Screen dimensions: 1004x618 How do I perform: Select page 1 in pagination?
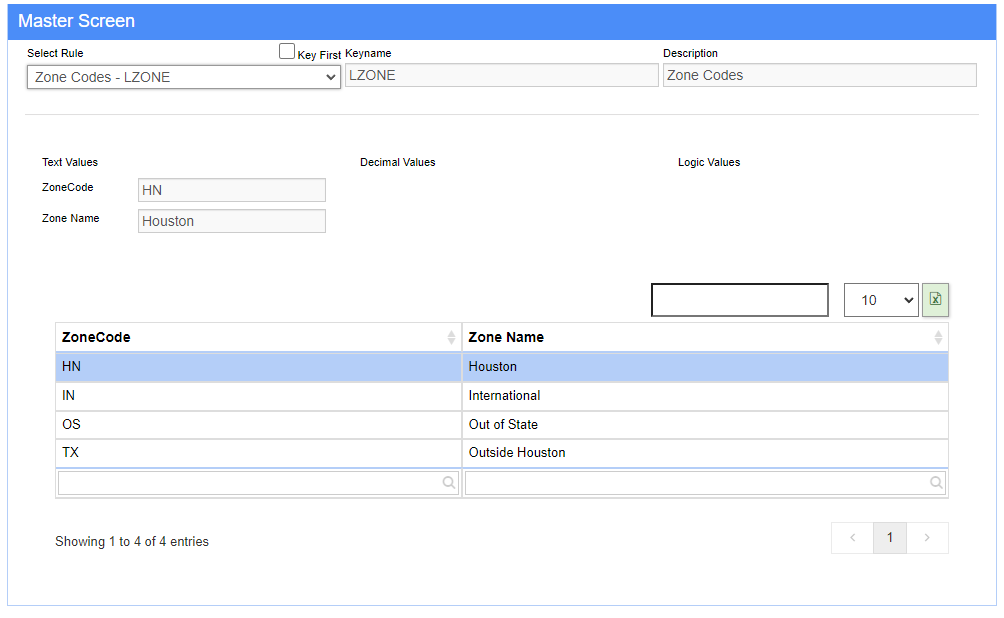[889, 538]
